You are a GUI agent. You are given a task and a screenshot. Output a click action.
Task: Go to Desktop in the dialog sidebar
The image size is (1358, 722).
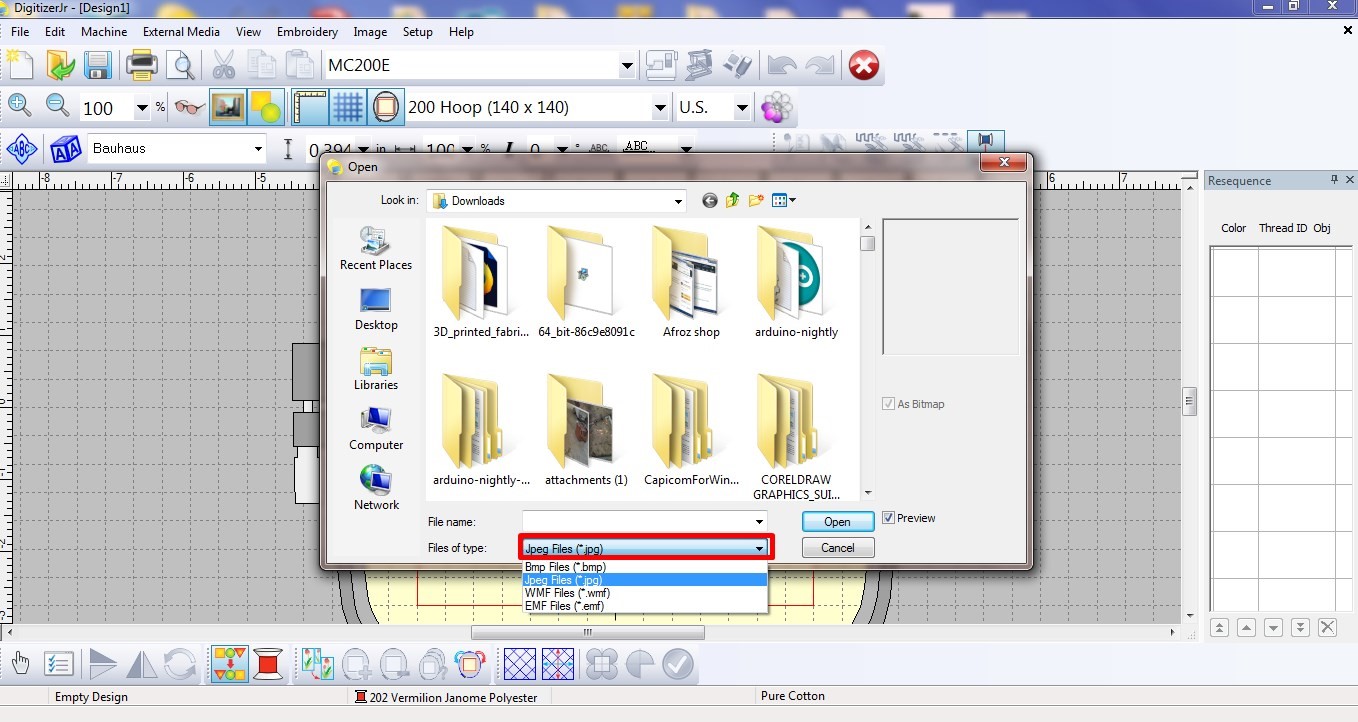[376, 309]
